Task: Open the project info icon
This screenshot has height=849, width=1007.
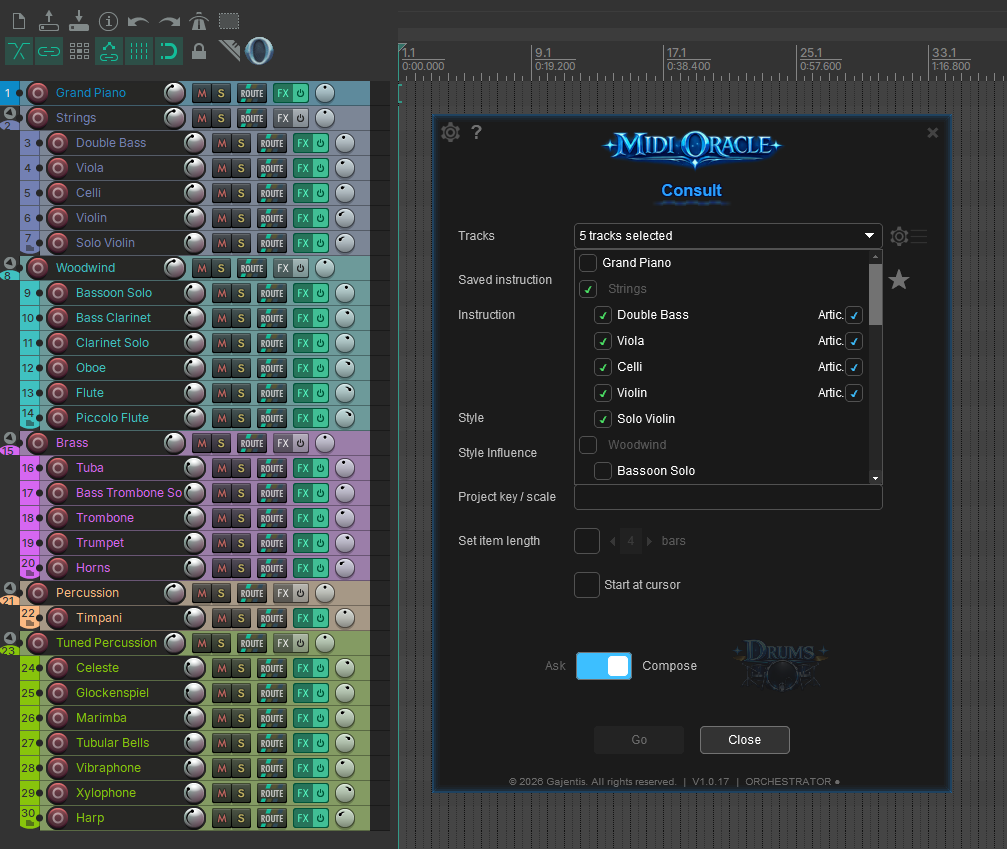Action: click(109, 22)
